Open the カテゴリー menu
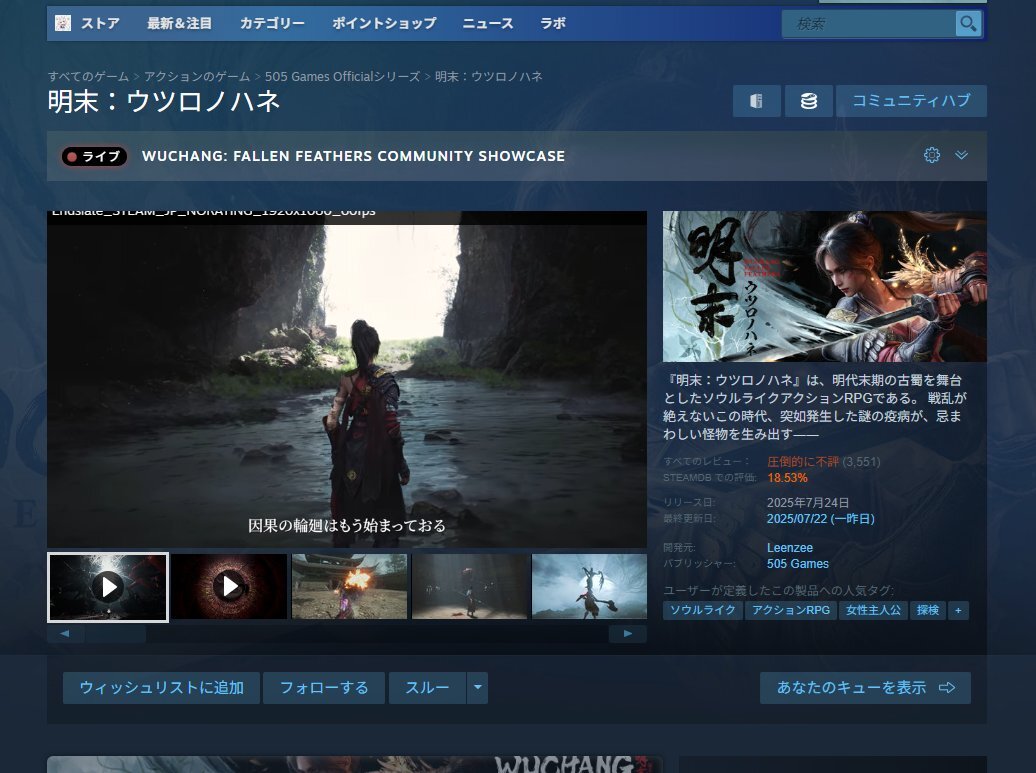 (x=272, y=24)
